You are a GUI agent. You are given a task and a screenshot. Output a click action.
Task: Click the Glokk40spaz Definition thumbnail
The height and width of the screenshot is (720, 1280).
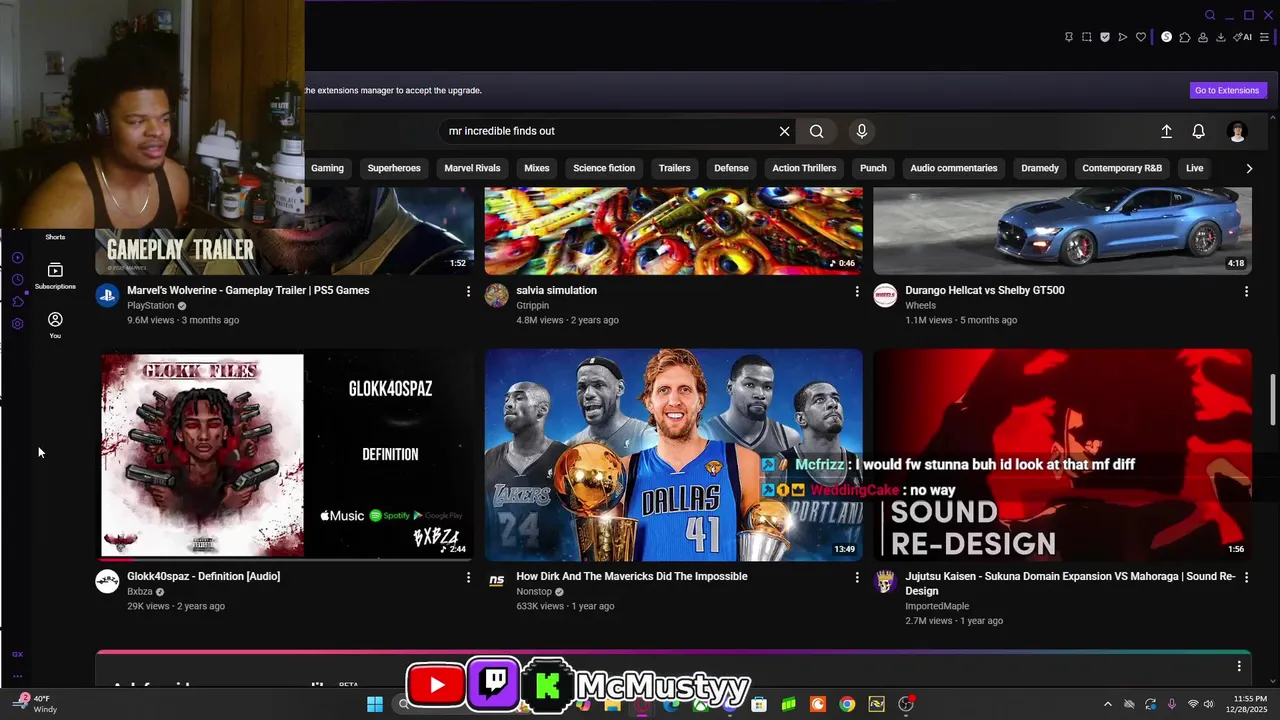[x=284, y=455]
